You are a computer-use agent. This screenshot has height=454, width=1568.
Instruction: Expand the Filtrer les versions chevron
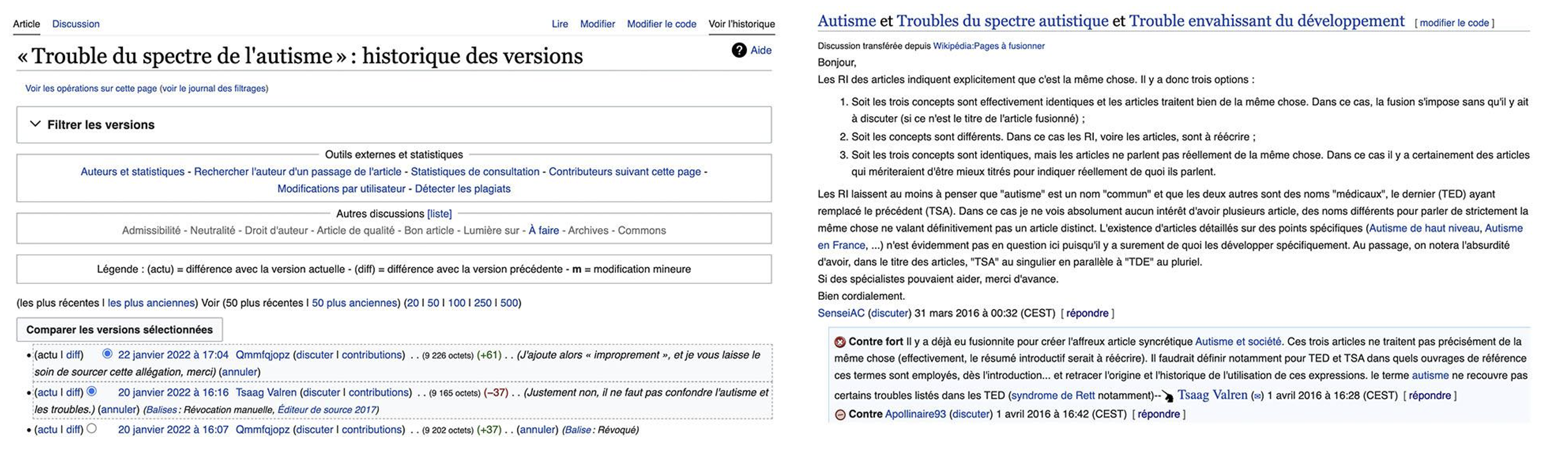tap(35, 125)
